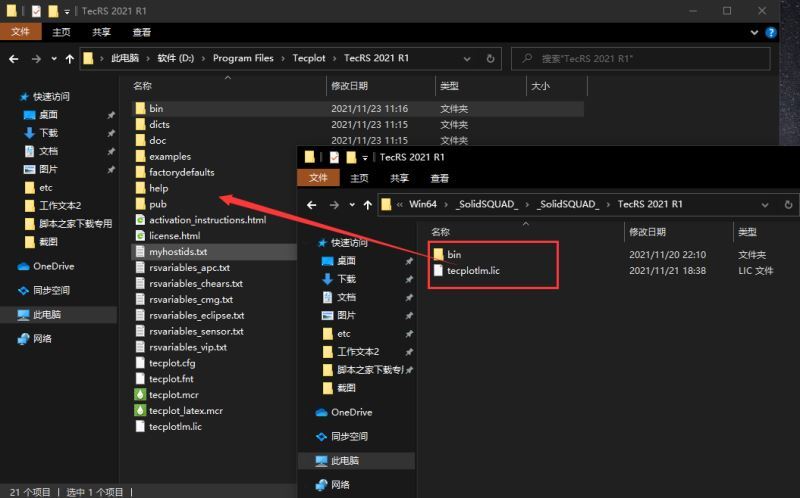The width and height of the screenshot is (800, 498).
Task: Expand the address path dropdown in front window
Action: point(765,205)
